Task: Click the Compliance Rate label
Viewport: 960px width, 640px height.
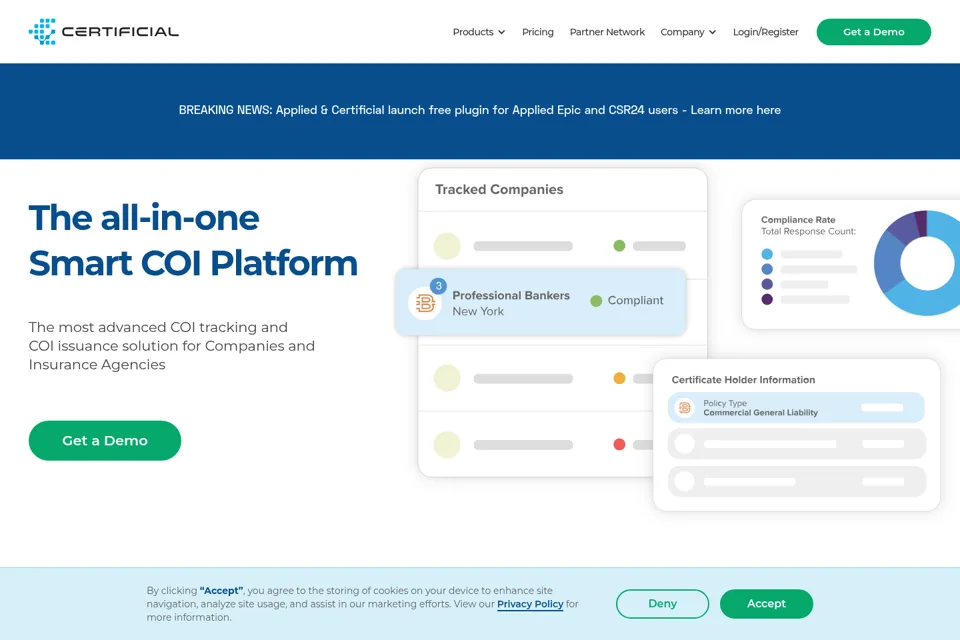Action: pyautogui.click(x=798, y=220)
